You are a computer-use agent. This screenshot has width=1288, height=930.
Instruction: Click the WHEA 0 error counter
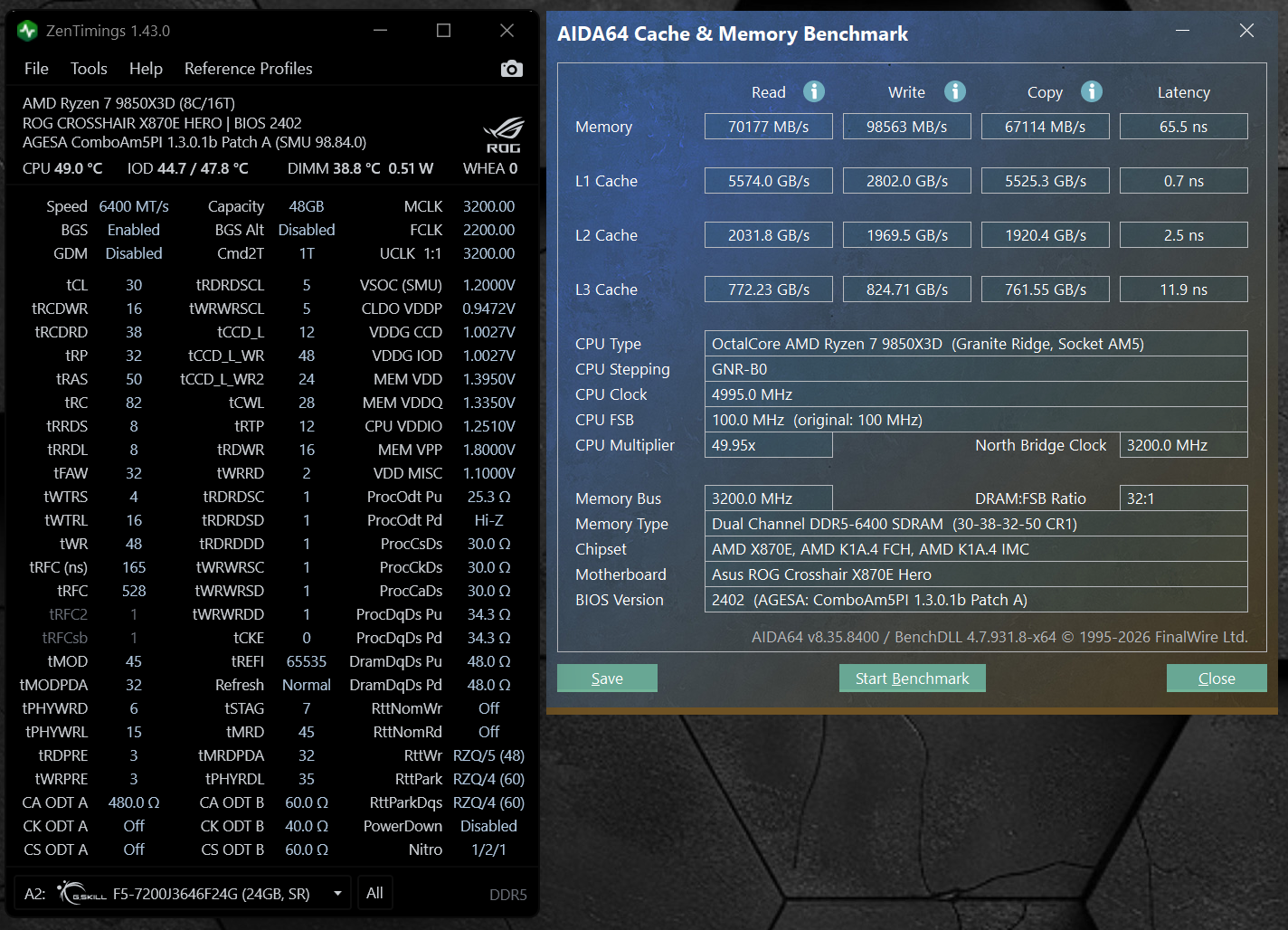pyautogui.click(x=490, y=168)
